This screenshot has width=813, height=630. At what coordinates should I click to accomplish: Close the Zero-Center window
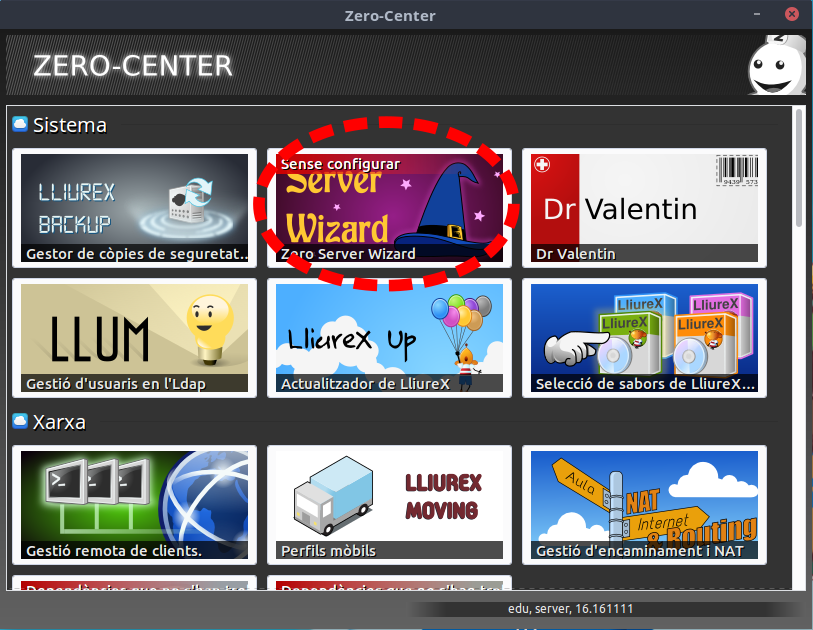click(x=791, y=15)
